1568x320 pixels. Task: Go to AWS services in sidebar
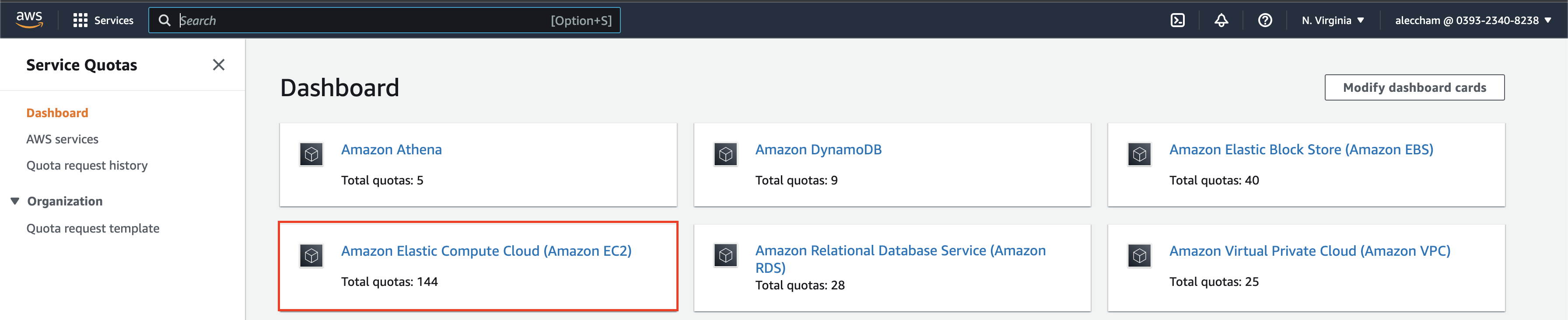tap(62, 139)
